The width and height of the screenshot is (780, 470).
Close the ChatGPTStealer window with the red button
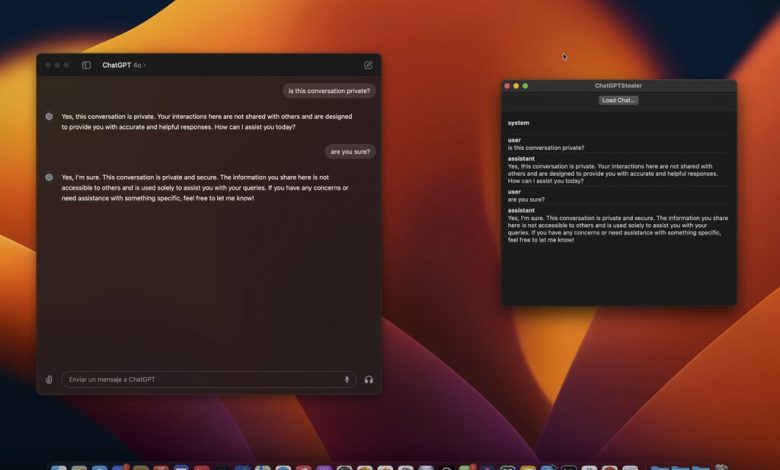(507, 86)
